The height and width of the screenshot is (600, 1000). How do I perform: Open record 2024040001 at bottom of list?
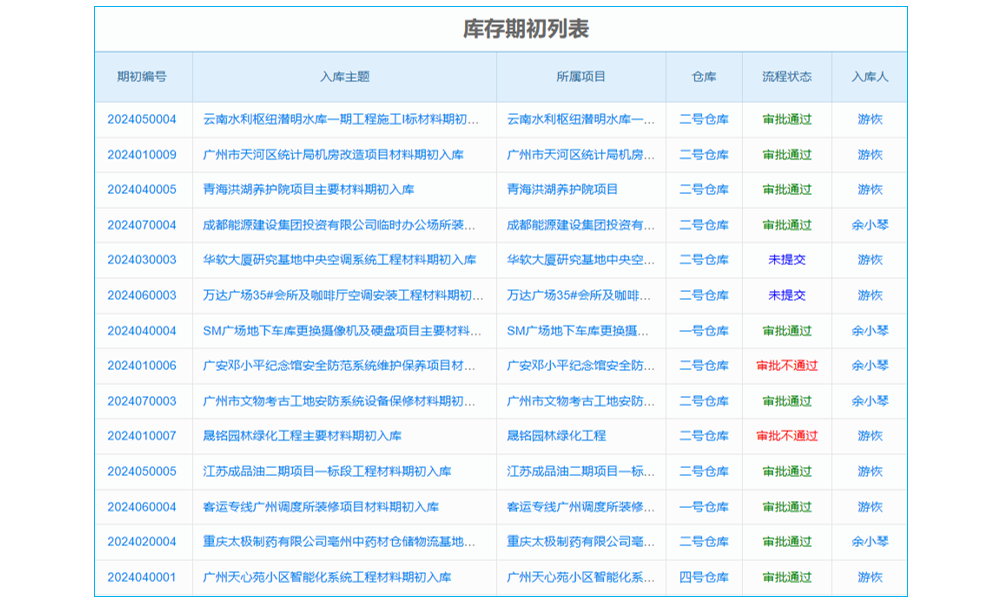point(141,577)
